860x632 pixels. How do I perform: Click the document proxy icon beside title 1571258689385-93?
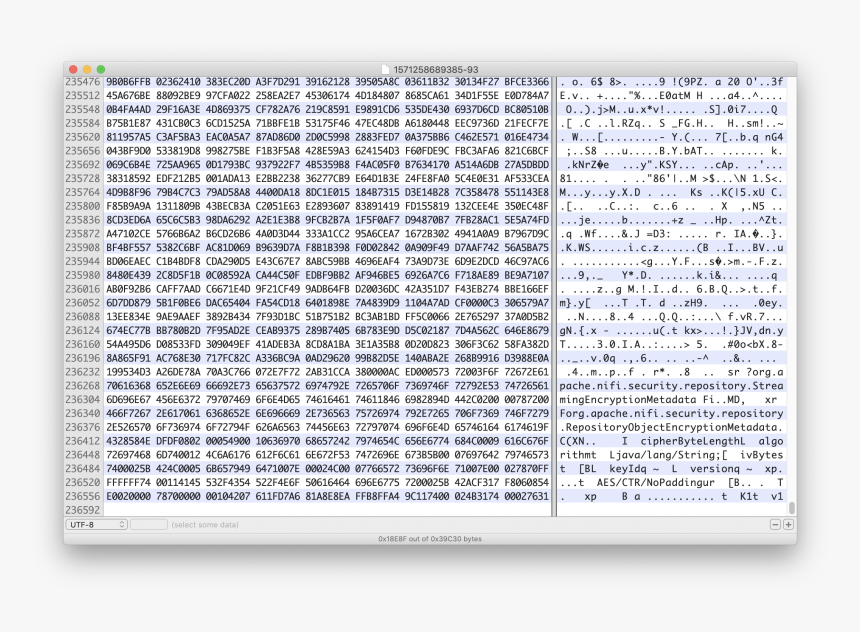point(386,70)
